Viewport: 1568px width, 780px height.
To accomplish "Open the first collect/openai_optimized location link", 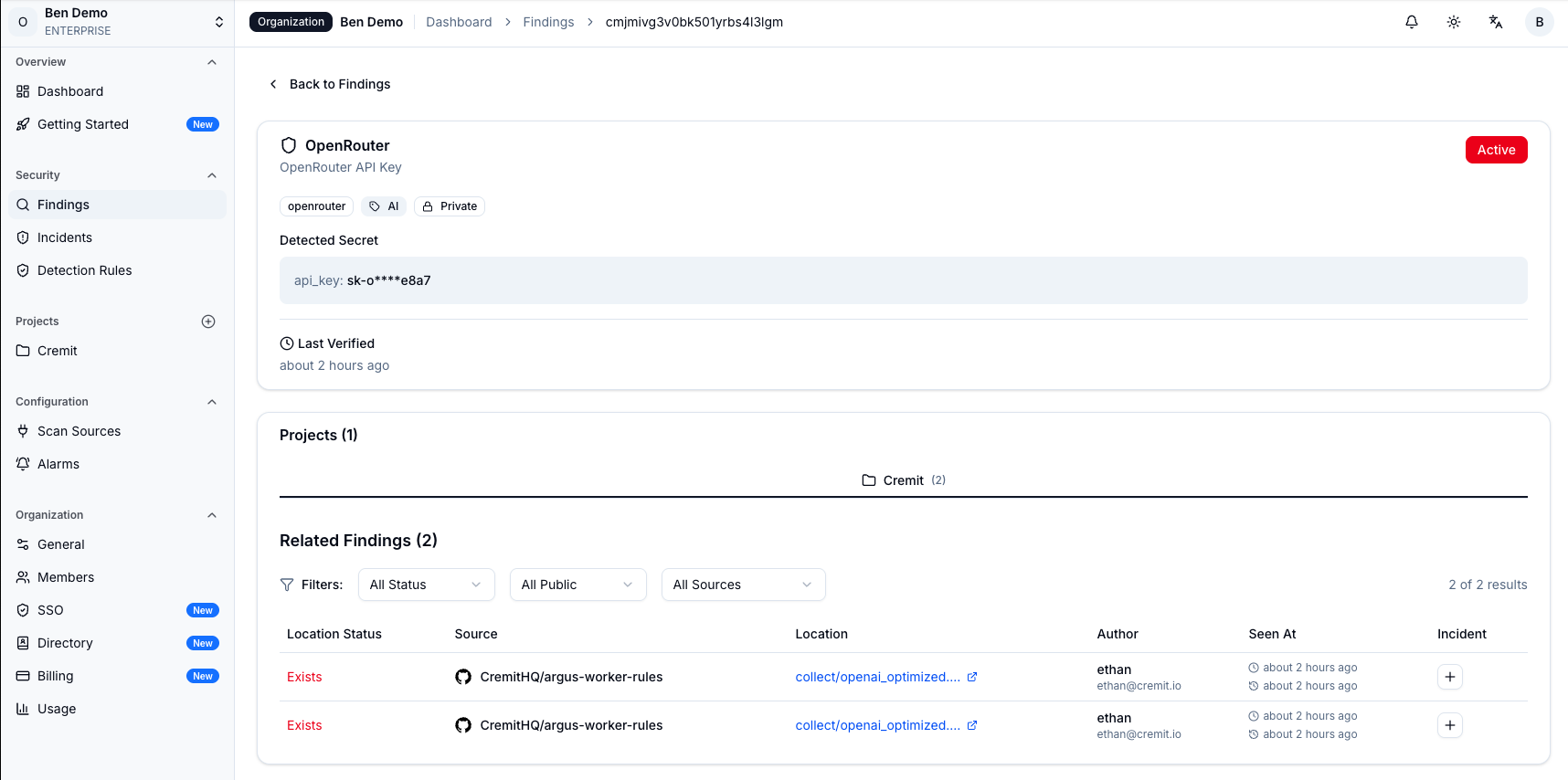I will pos(878,677).
